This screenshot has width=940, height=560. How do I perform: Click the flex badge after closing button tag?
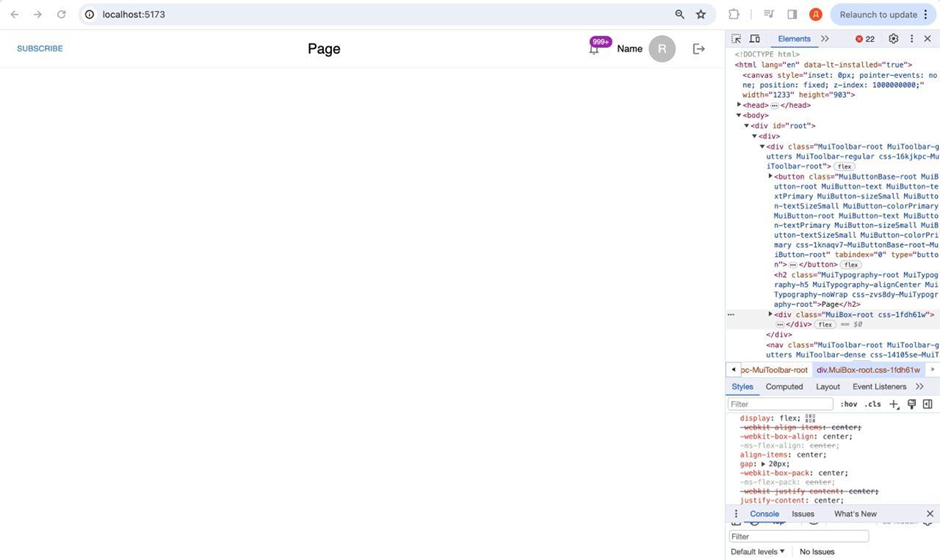click(x=851, y=264)
